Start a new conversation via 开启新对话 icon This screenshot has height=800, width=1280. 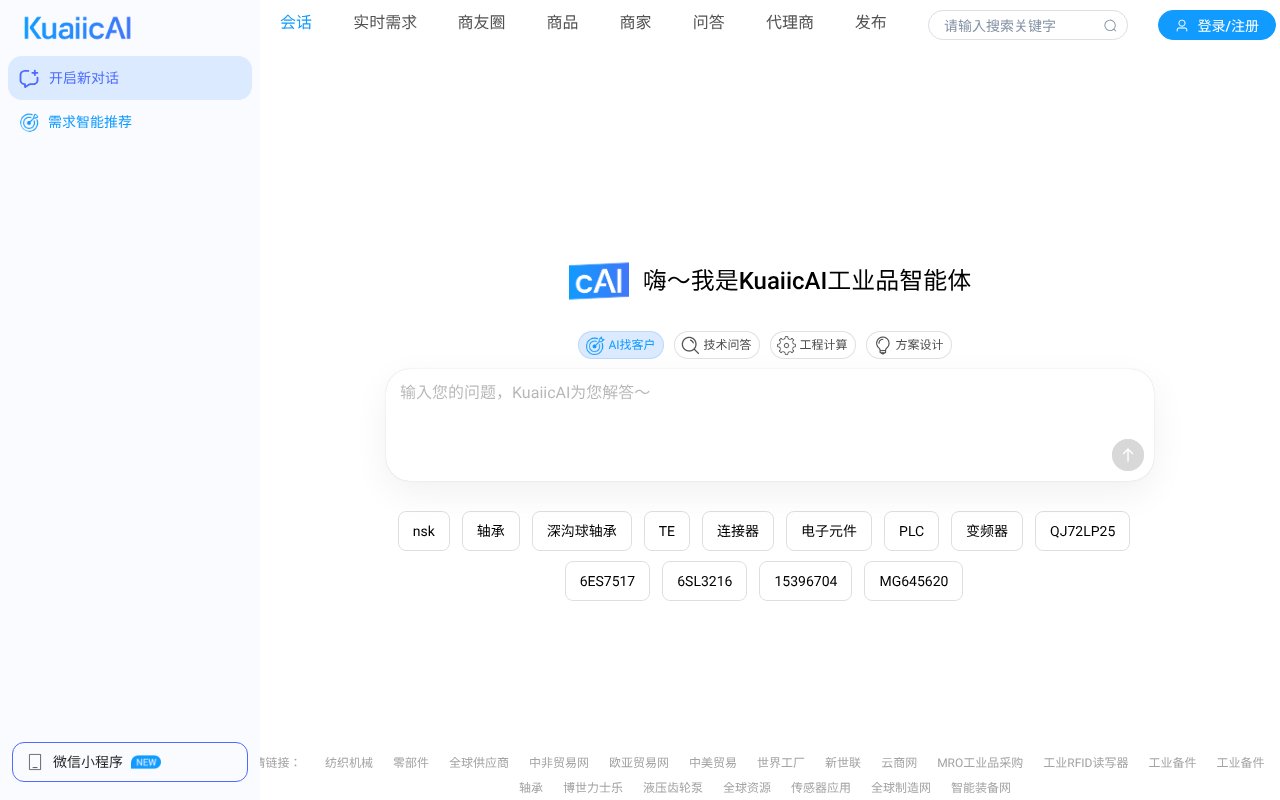click(30, 78)
